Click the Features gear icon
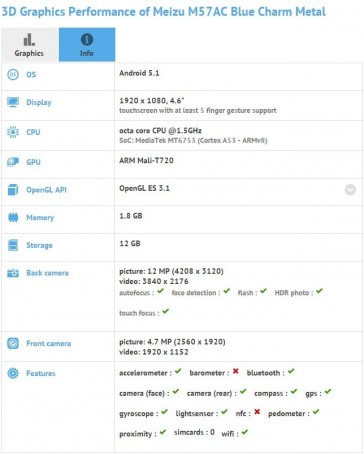 13,373
